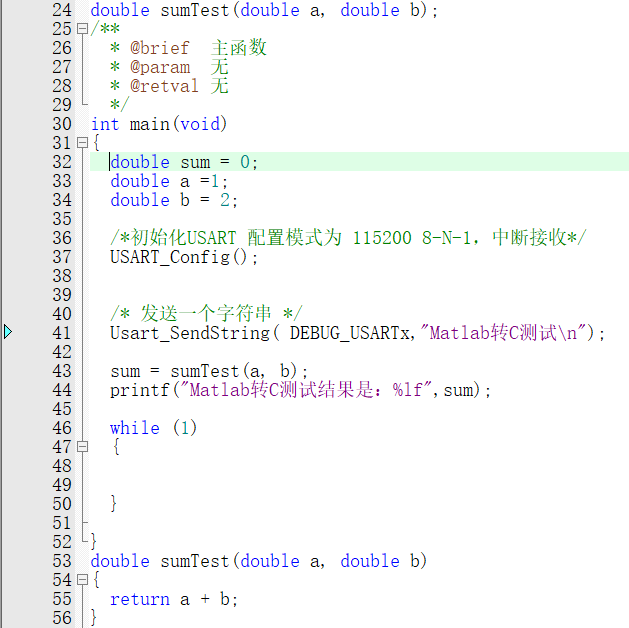
Task: Click the '@param' comment tag
Action: 160,67
